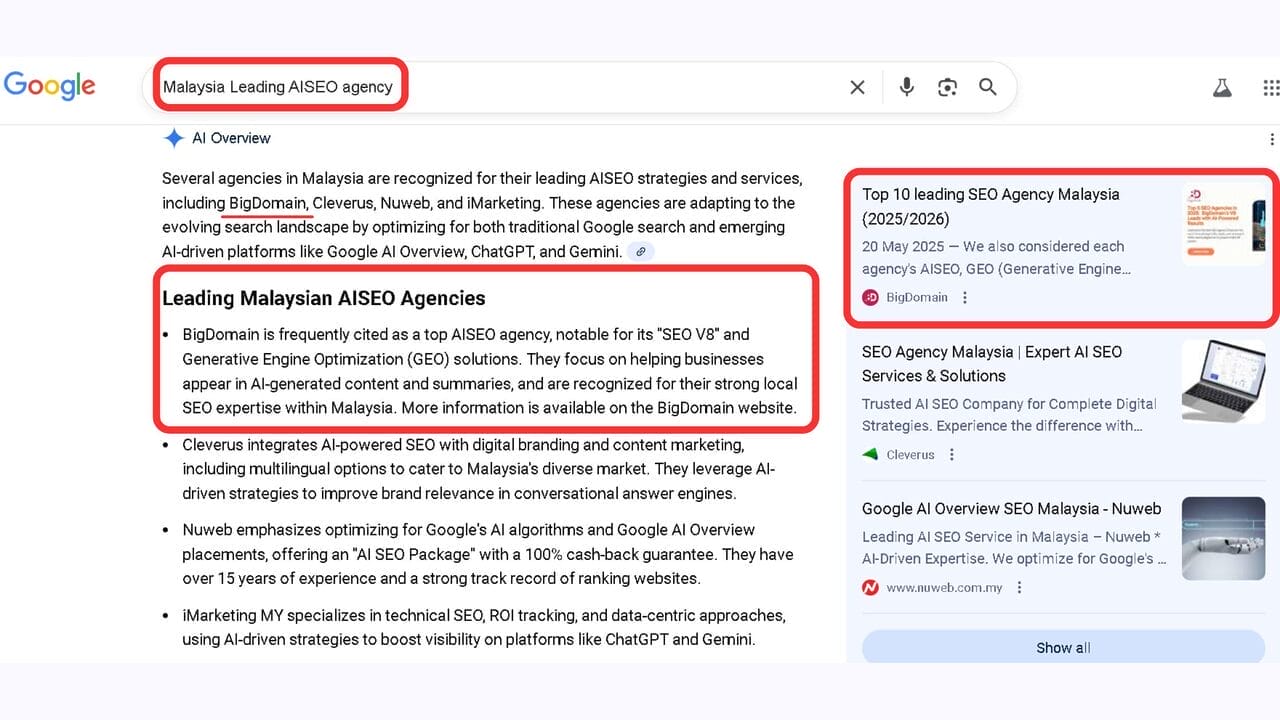Click the link chip after Gemini paragraph

point(641,252)
